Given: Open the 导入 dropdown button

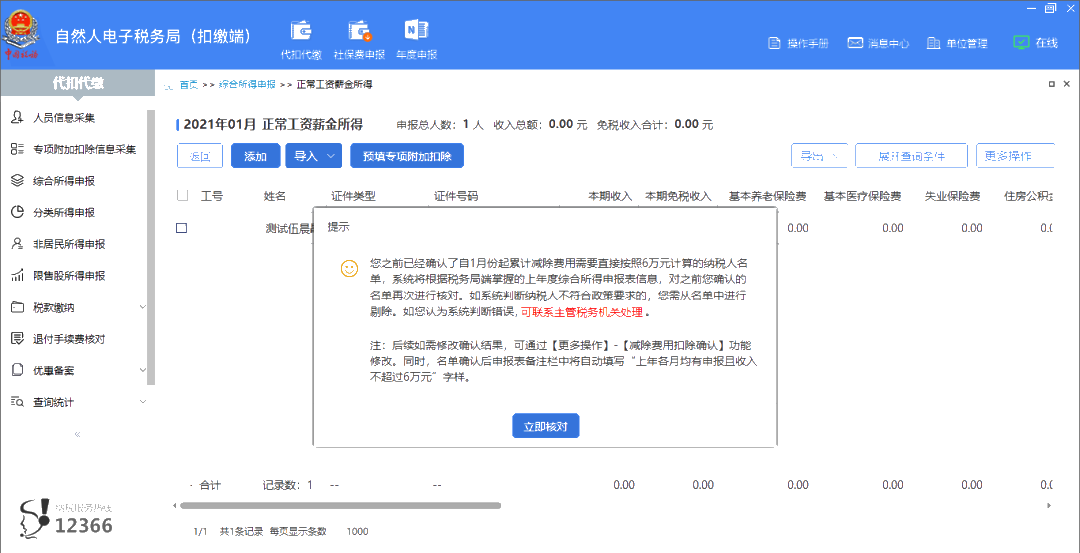Looking at the screenshot, I should (314, 156).
